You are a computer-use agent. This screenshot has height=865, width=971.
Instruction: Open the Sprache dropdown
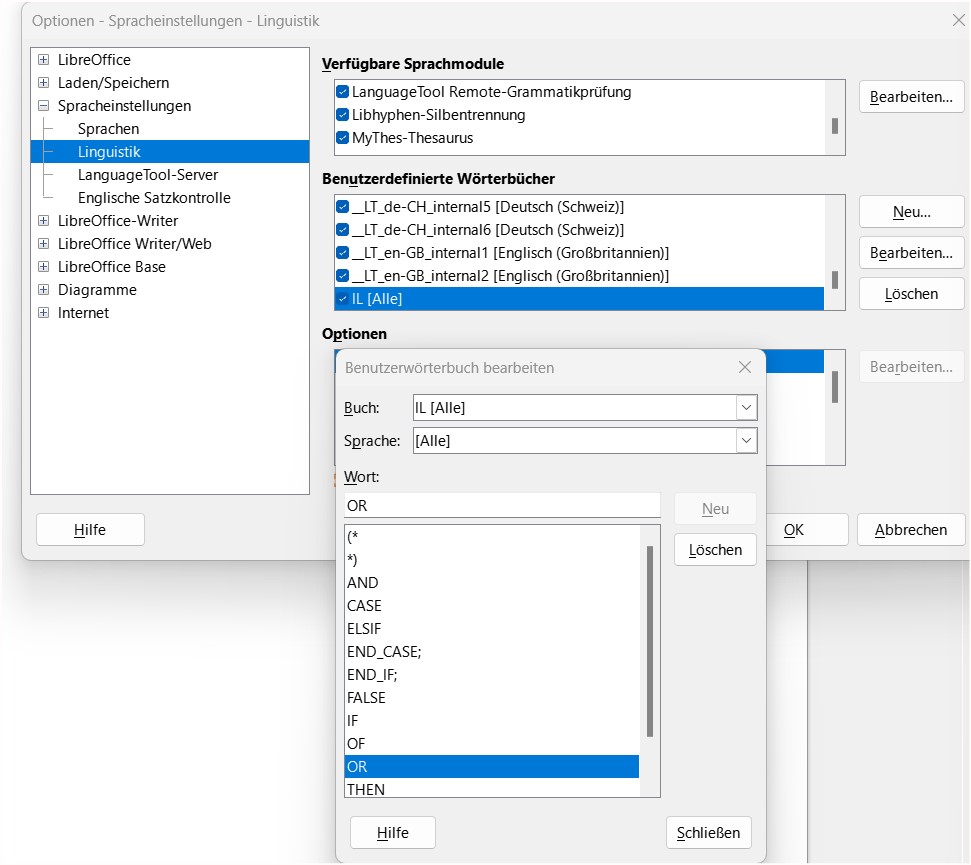(x=746, y=440)
